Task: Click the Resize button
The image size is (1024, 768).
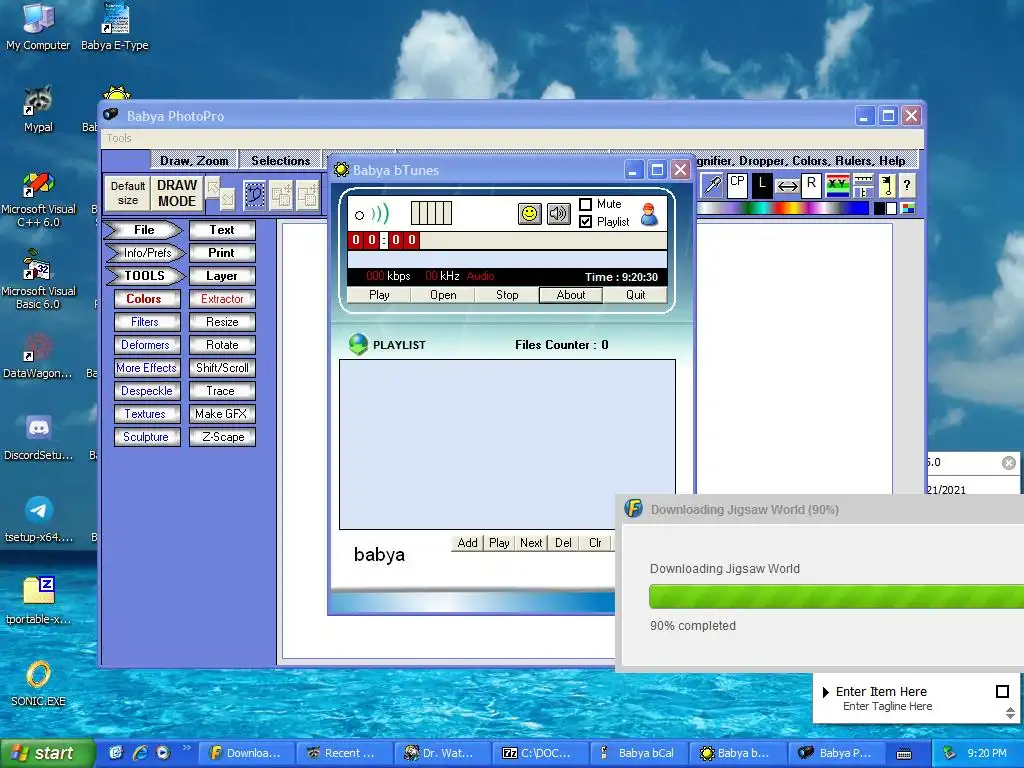Action: pyautogui.click(x=222, y=322)
